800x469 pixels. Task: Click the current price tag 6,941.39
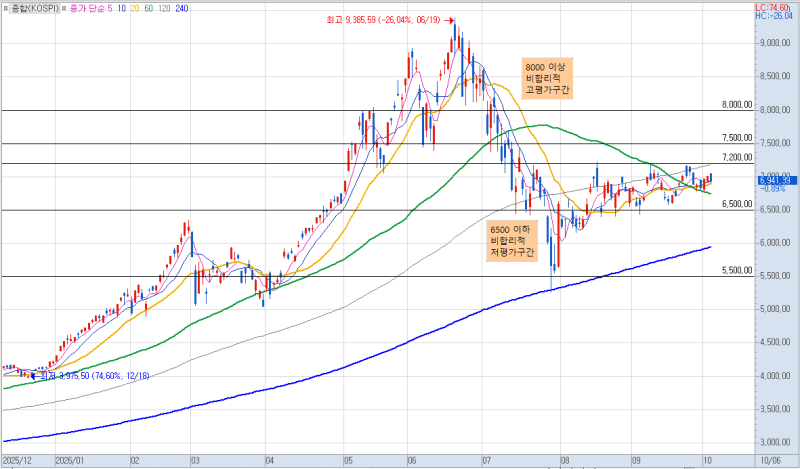tap(776, 180)
